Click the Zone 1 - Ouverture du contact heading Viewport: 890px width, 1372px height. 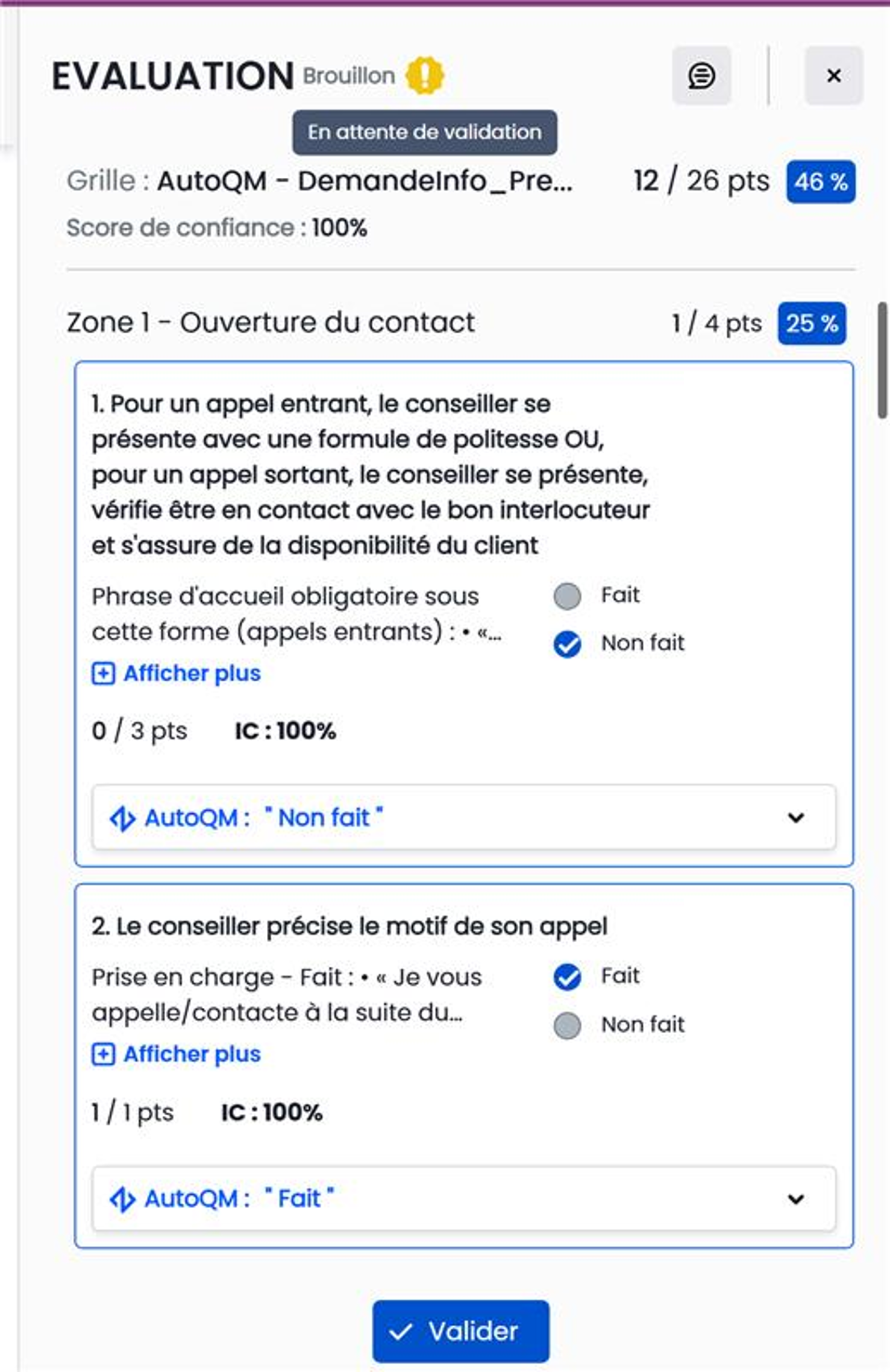point(271,323)
